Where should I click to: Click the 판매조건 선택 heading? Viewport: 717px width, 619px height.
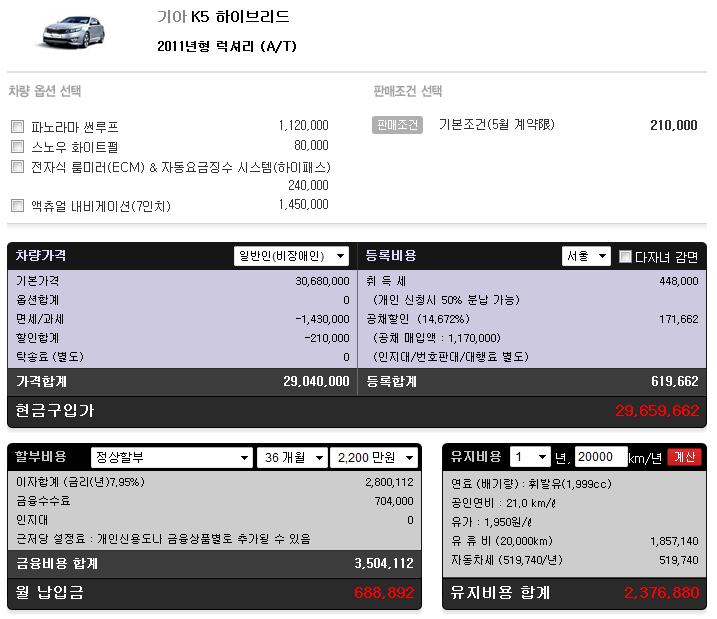tap(407, 91)
